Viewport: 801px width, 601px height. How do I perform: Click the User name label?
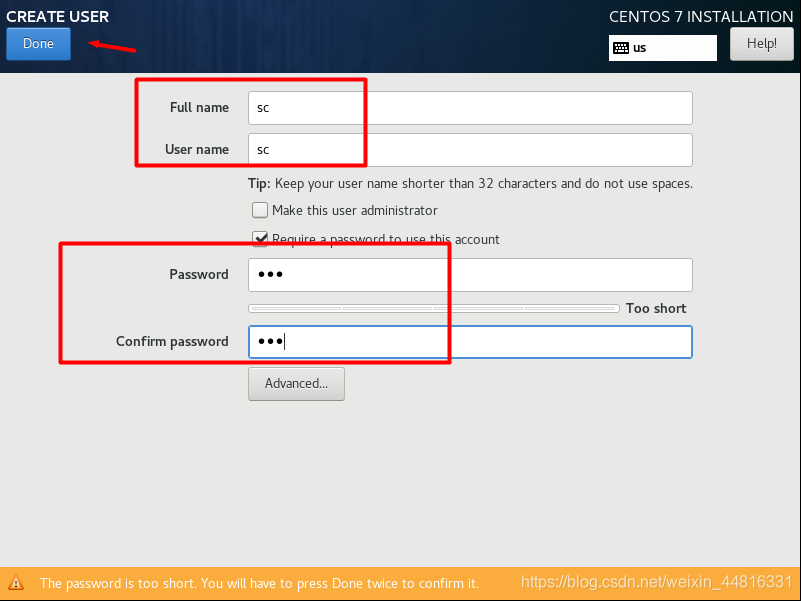tap(197, 150)
